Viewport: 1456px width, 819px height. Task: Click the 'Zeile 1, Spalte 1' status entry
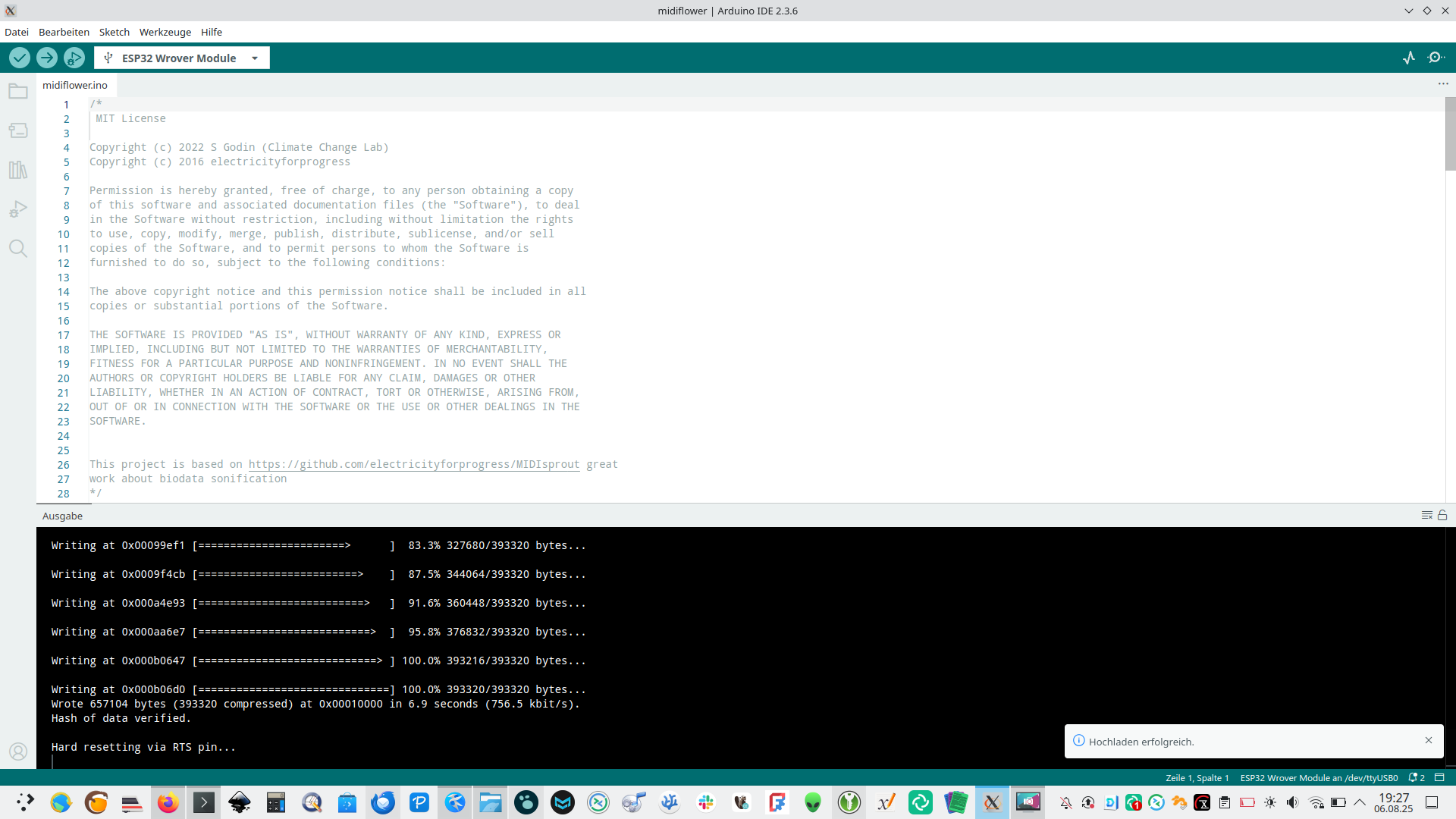pos(1197,778)
